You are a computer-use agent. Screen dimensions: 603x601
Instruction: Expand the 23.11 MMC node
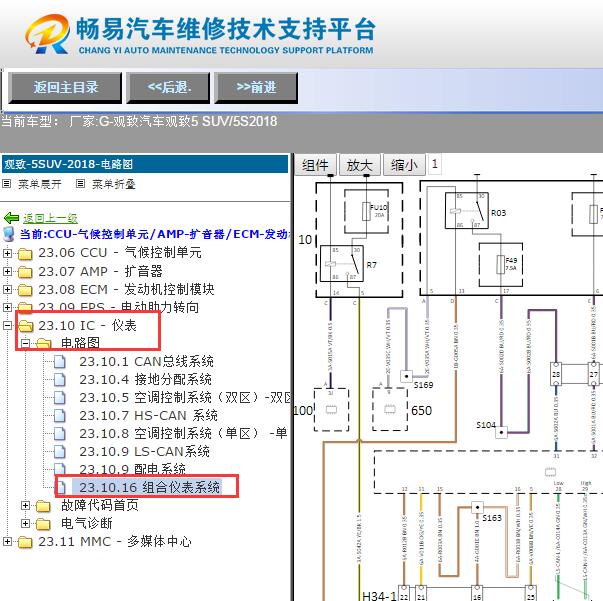click(x=7, y=541)
